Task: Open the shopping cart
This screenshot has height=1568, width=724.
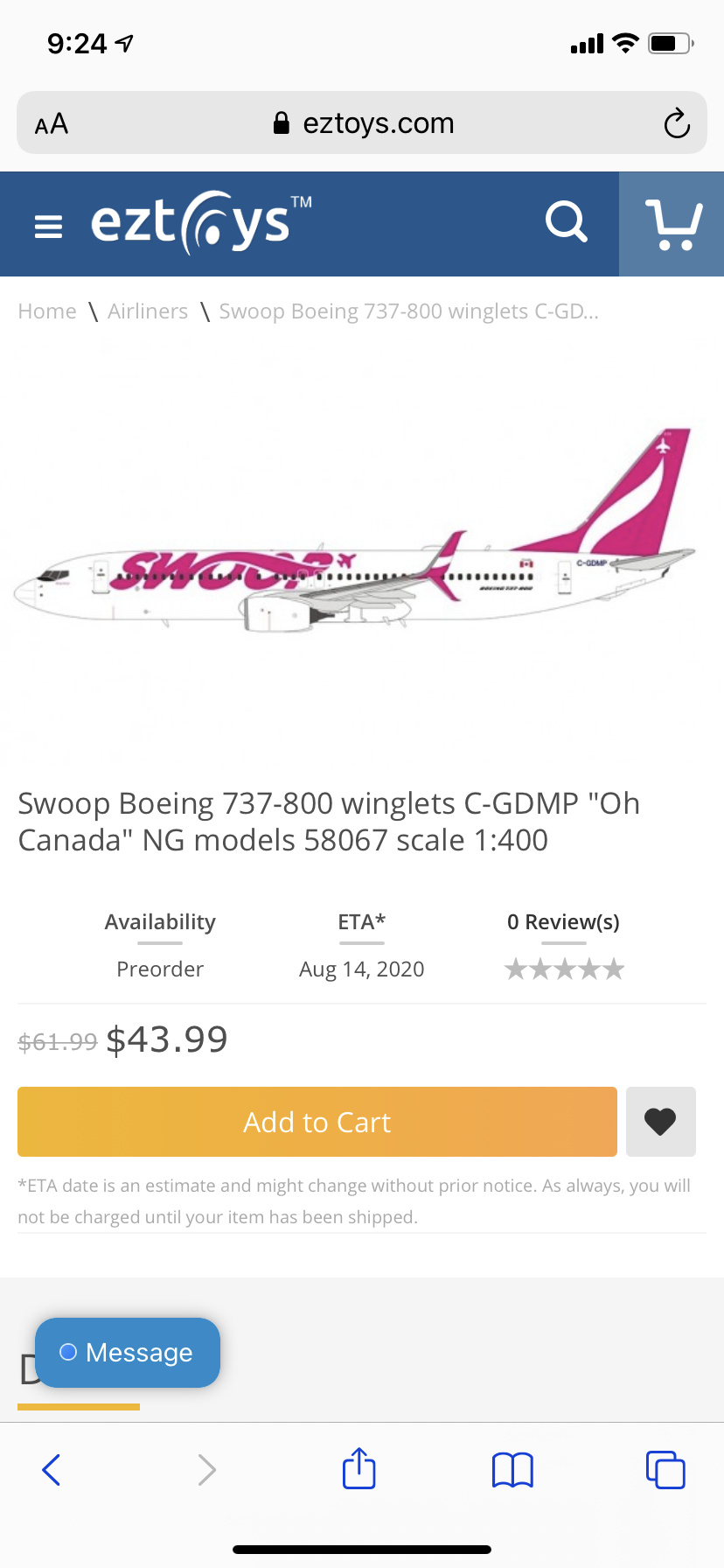Action: [x=672, y=225]
